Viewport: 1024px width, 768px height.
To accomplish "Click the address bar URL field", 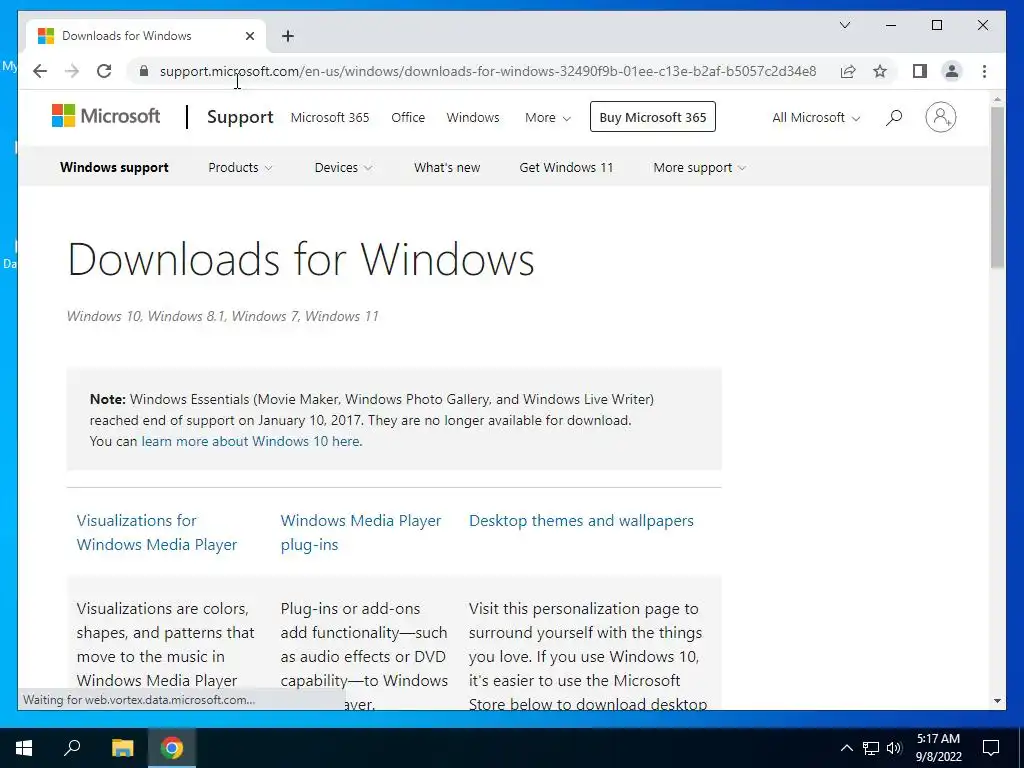I will (488, 71).
